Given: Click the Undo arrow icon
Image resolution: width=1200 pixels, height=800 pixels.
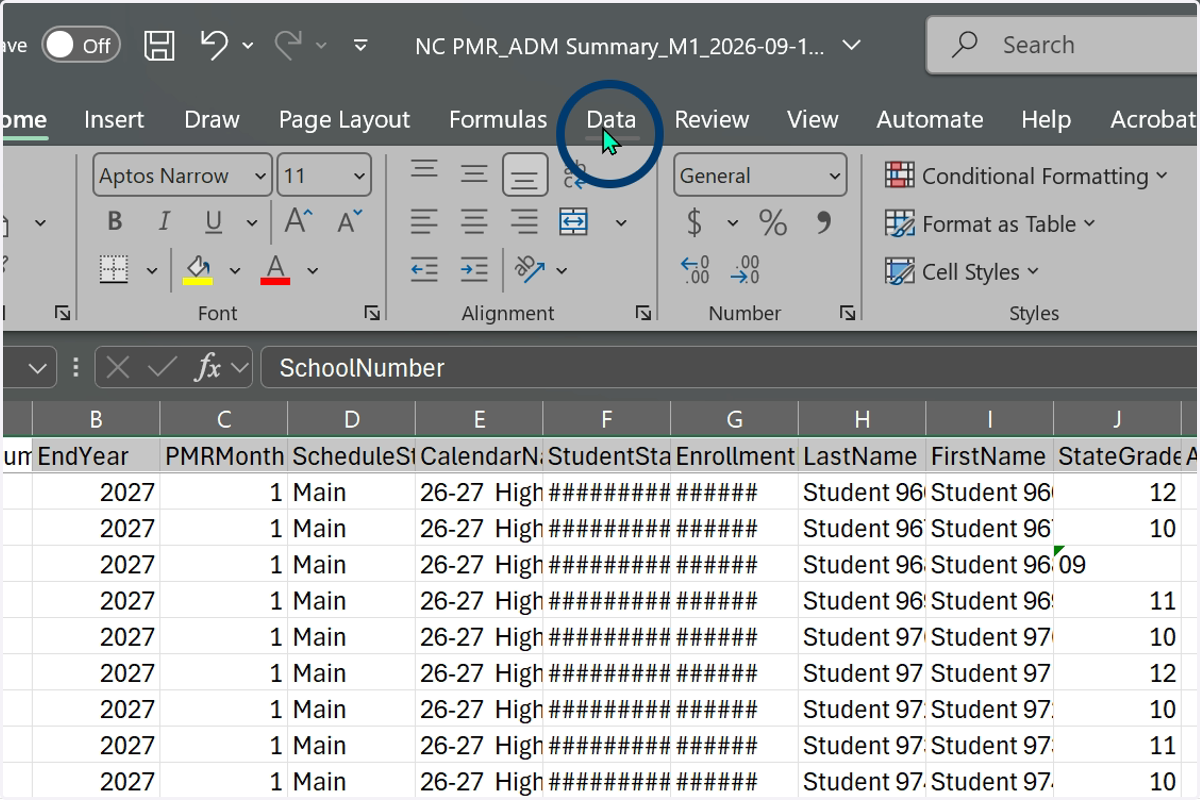Looking at the screenshot, I should (x=215, y=45).
